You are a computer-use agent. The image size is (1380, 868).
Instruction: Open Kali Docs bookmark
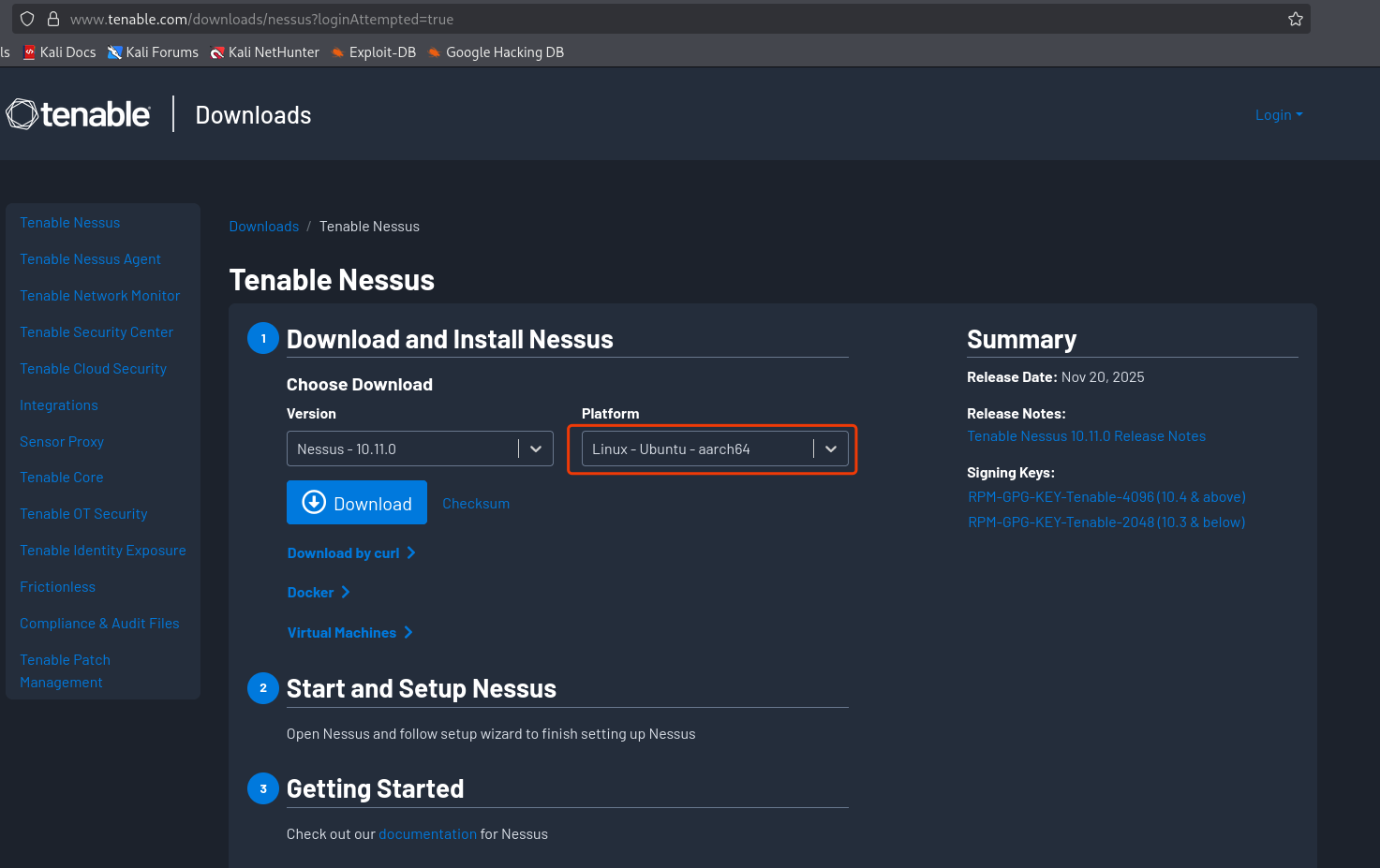tap(59, 52)
